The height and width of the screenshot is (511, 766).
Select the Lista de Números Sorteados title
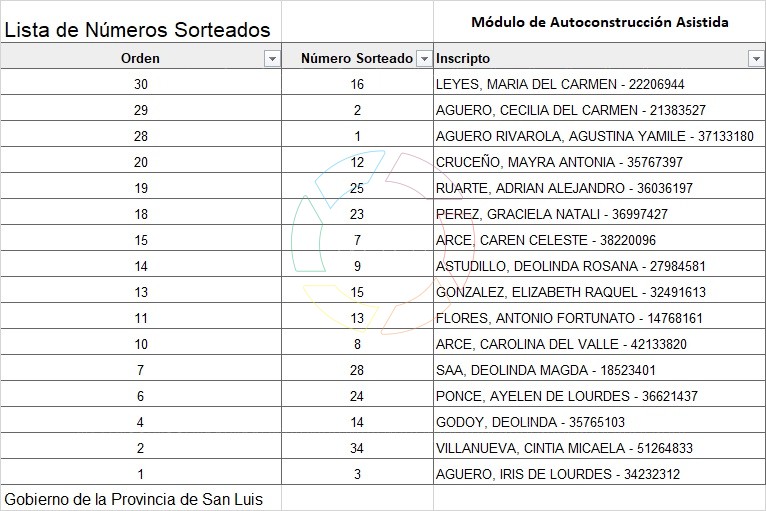138,31
